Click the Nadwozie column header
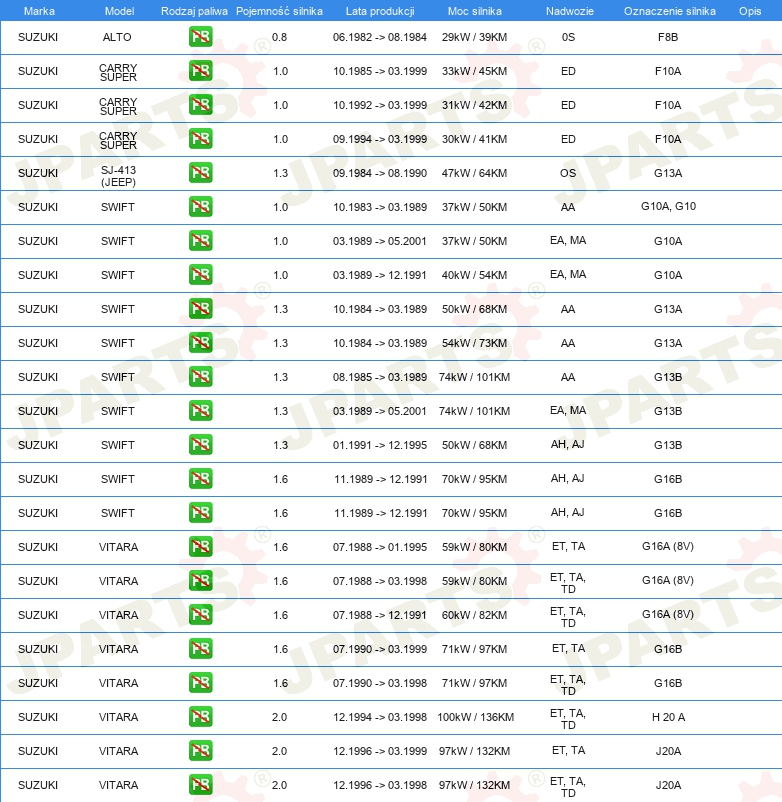Screen dimensions: 782x802 click(570, 11)
